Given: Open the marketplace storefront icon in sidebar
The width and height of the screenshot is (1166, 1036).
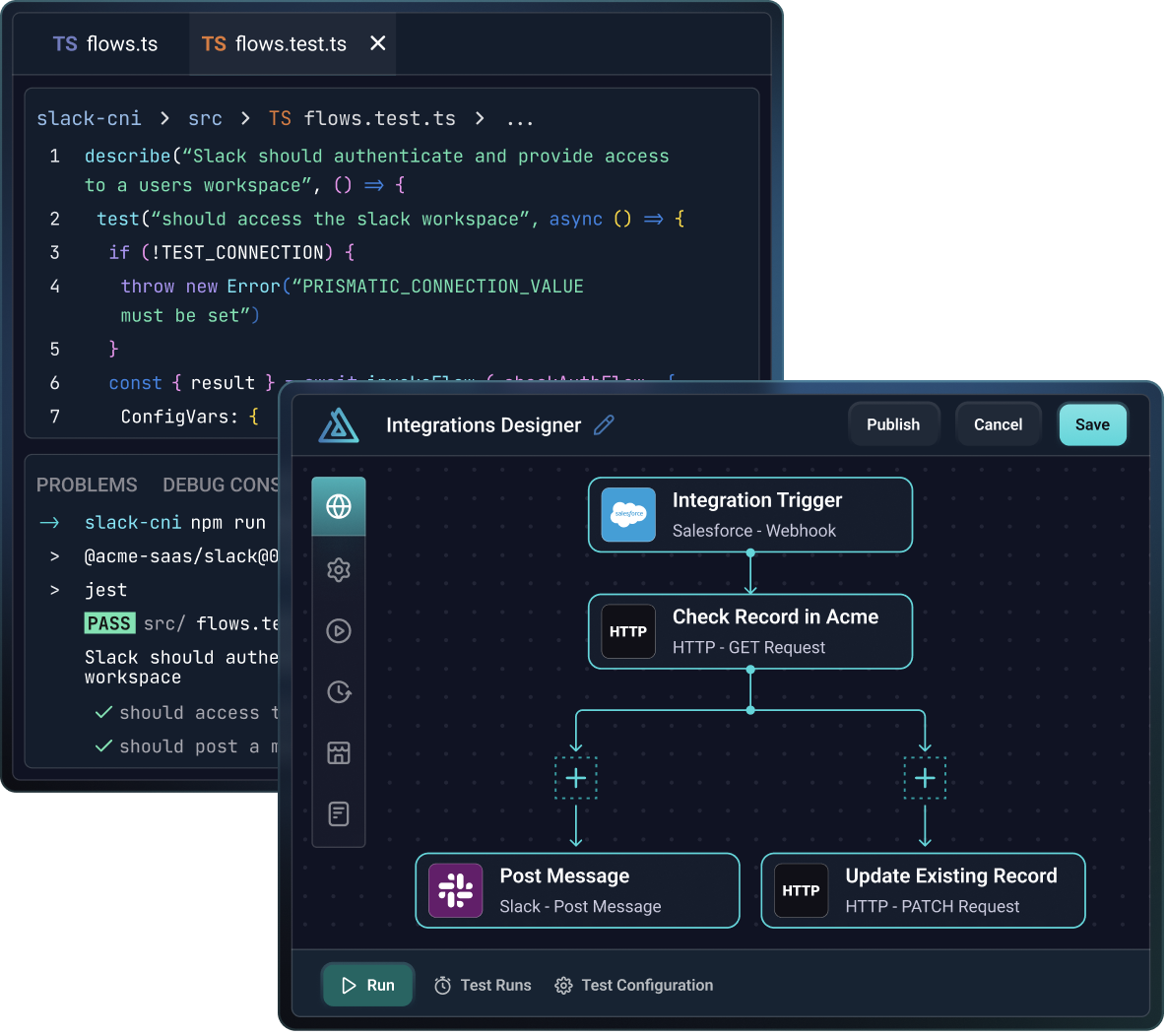Looking at the screenshot, I should (339, 752).
